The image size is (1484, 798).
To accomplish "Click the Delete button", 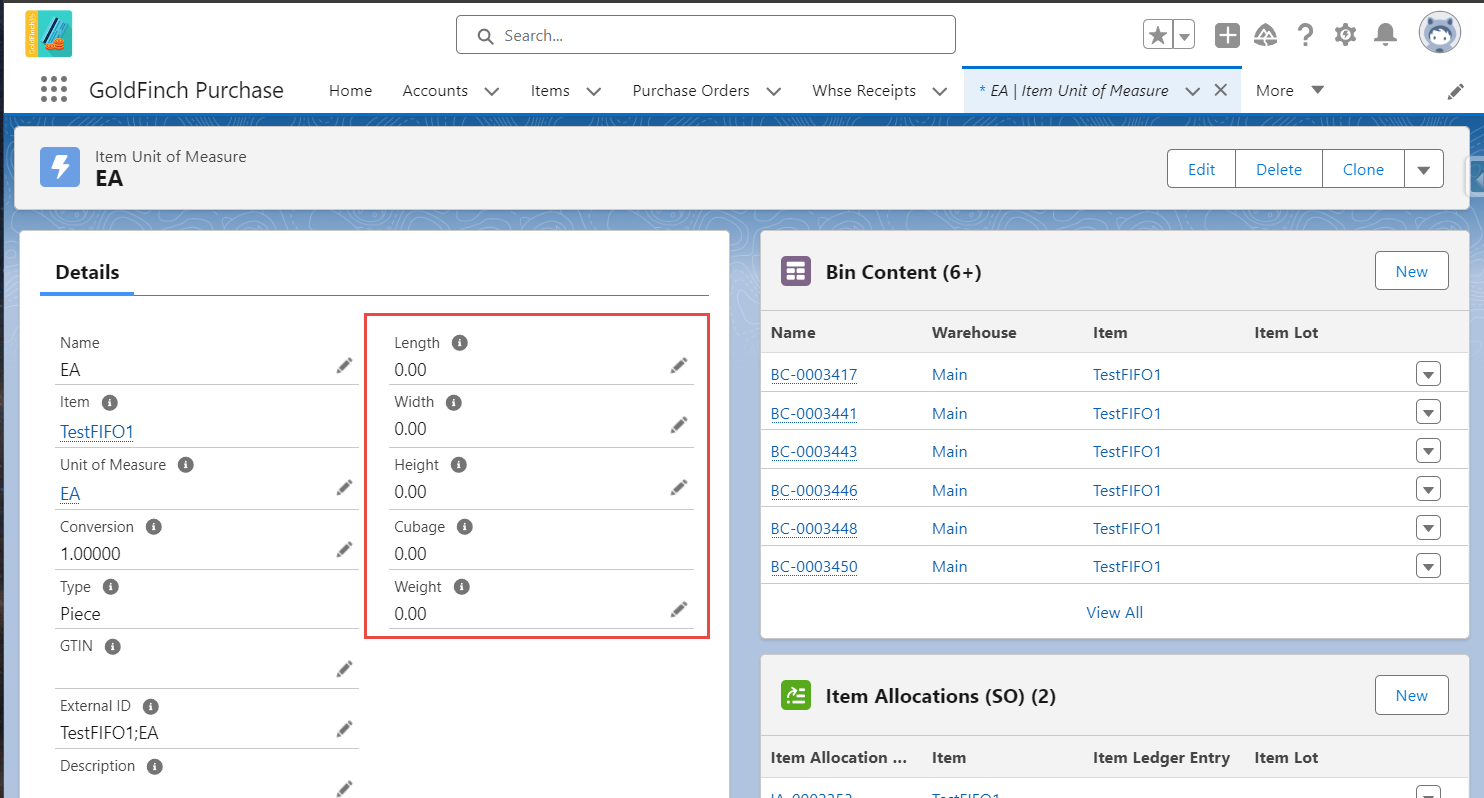I will click(1279, 169).
